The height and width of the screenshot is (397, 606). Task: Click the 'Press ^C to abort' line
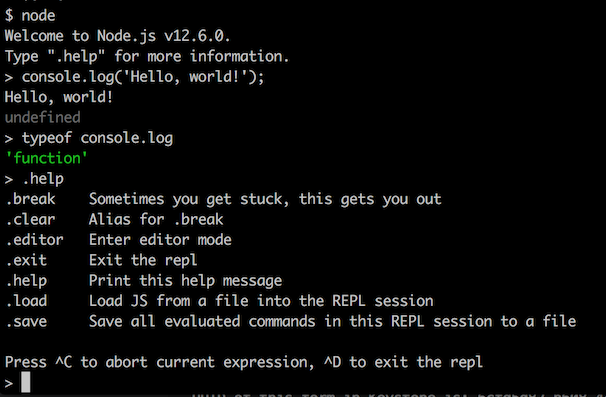(x=244, y=363)
